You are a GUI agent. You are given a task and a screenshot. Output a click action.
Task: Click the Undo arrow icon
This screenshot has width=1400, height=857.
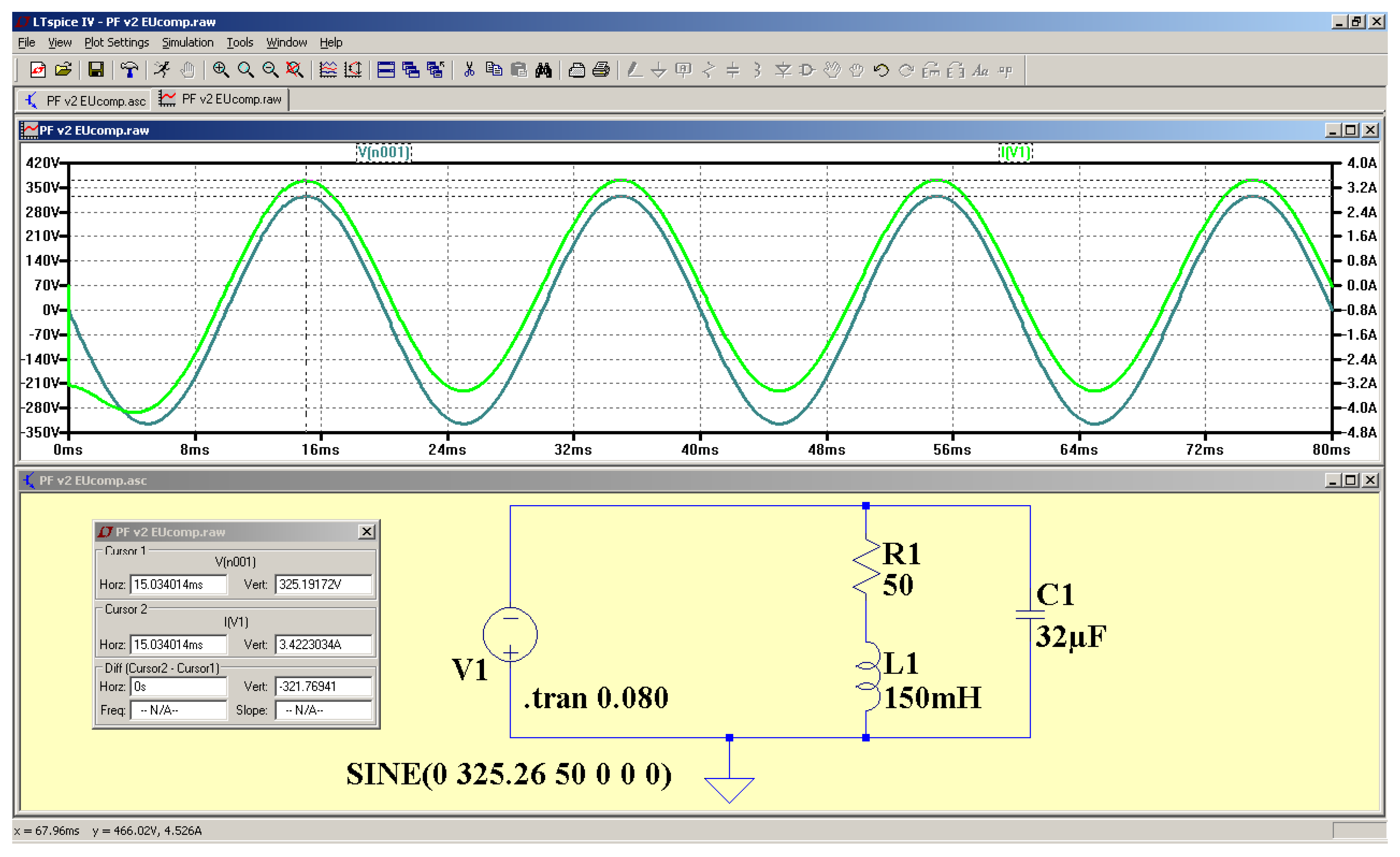pyautogui.click(x=881, y=70)
